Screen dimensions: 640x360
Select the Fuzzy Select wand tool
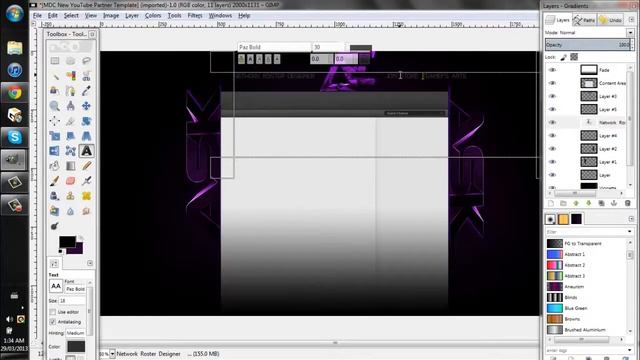tap(55, 76)
